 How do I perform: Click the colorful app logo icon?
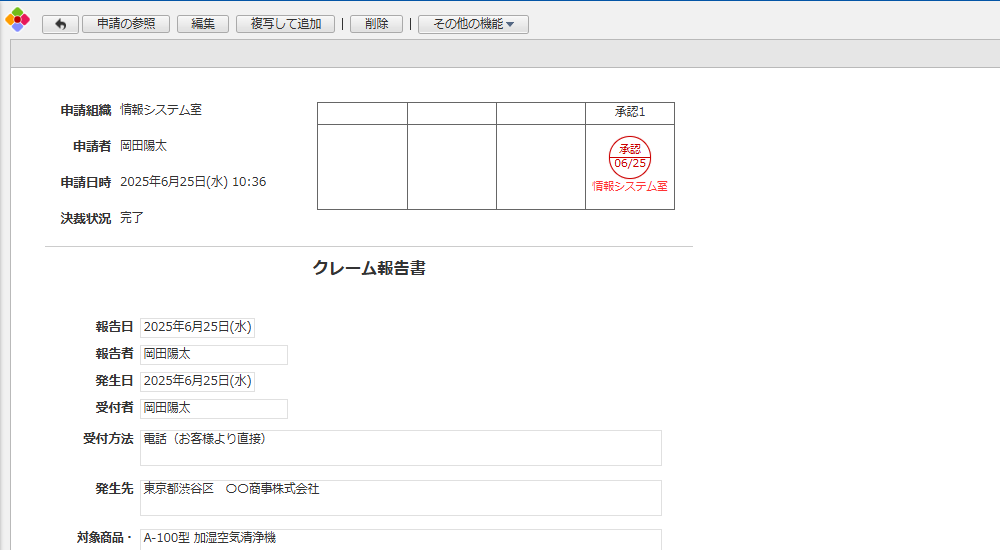[x=17, y=20]
